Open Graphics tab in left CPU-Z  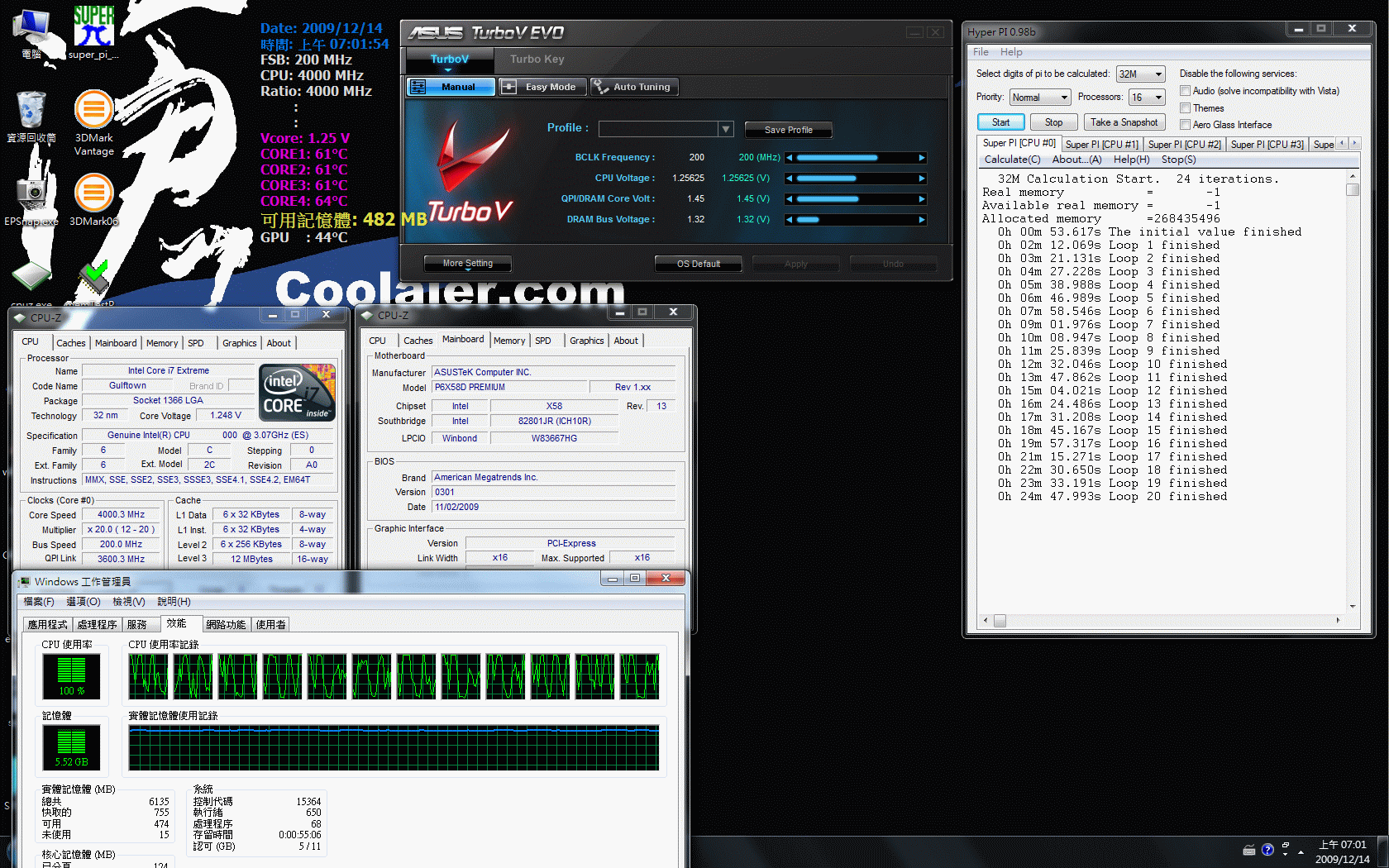coord(240,343)
